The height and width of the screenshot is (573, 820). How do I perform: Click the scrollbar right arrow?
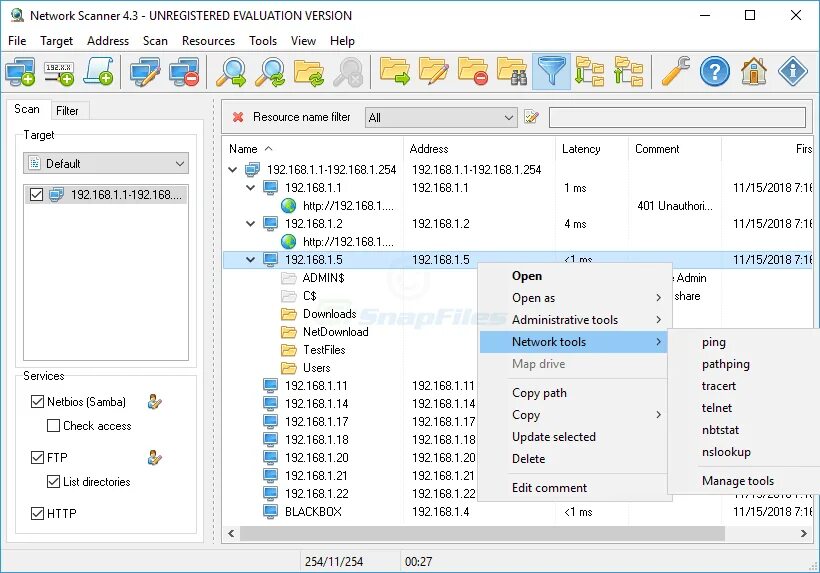[x=804, y=534]
